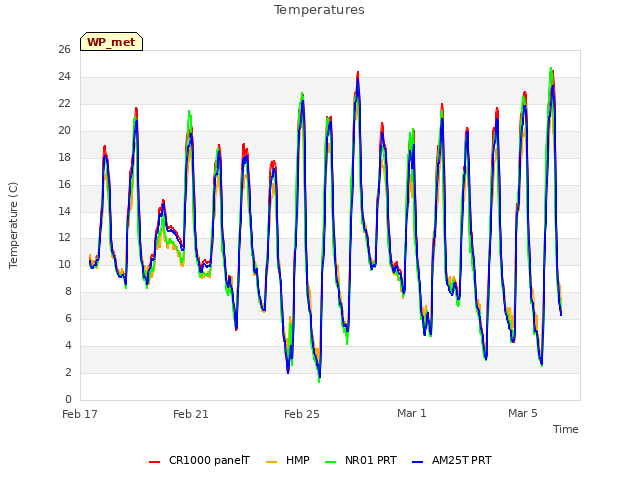Image resolution: width=640 pixels, height=480 pixels.
Task: Toggle the AM25T PRT legend entry
Action: [x=452, y=460]
